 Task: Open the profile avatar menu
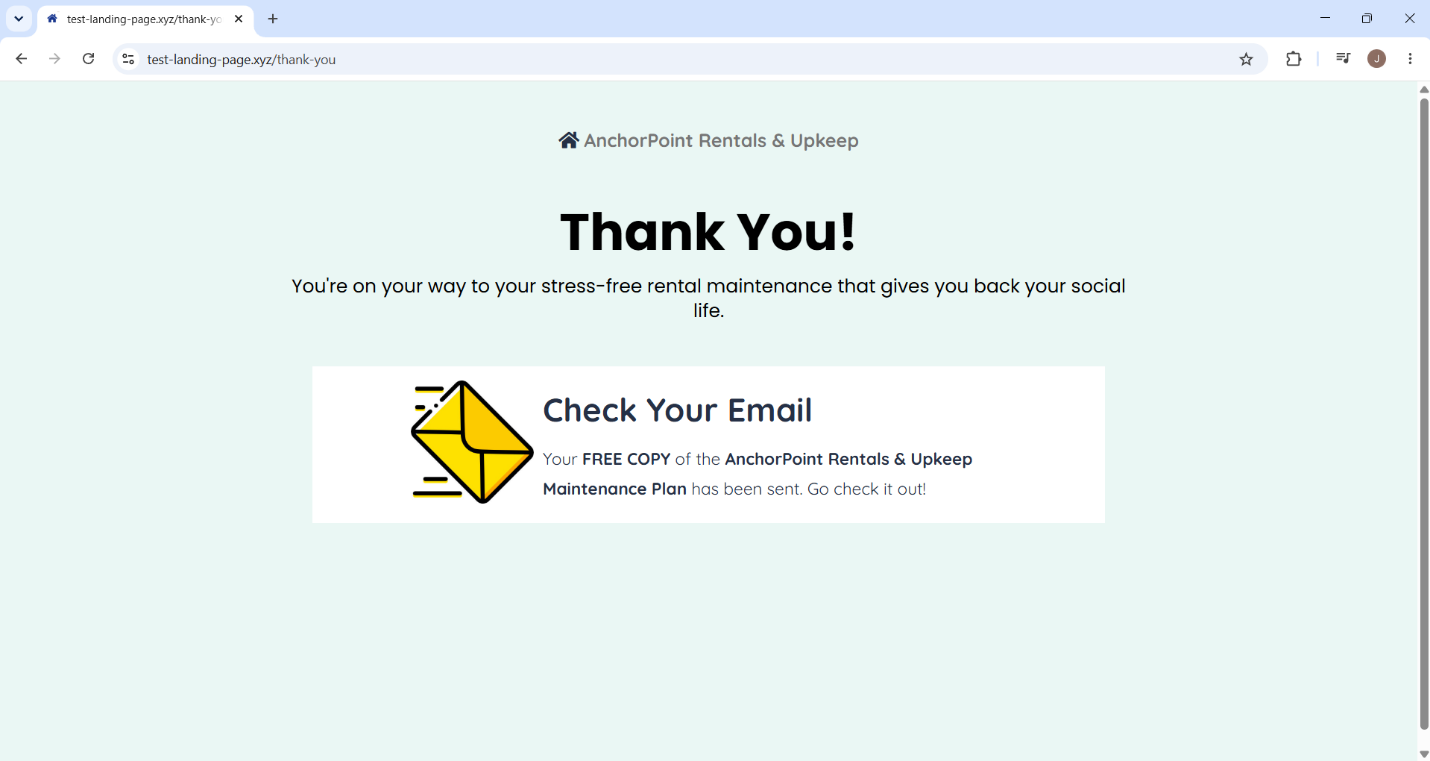[x=1377, y=59]
